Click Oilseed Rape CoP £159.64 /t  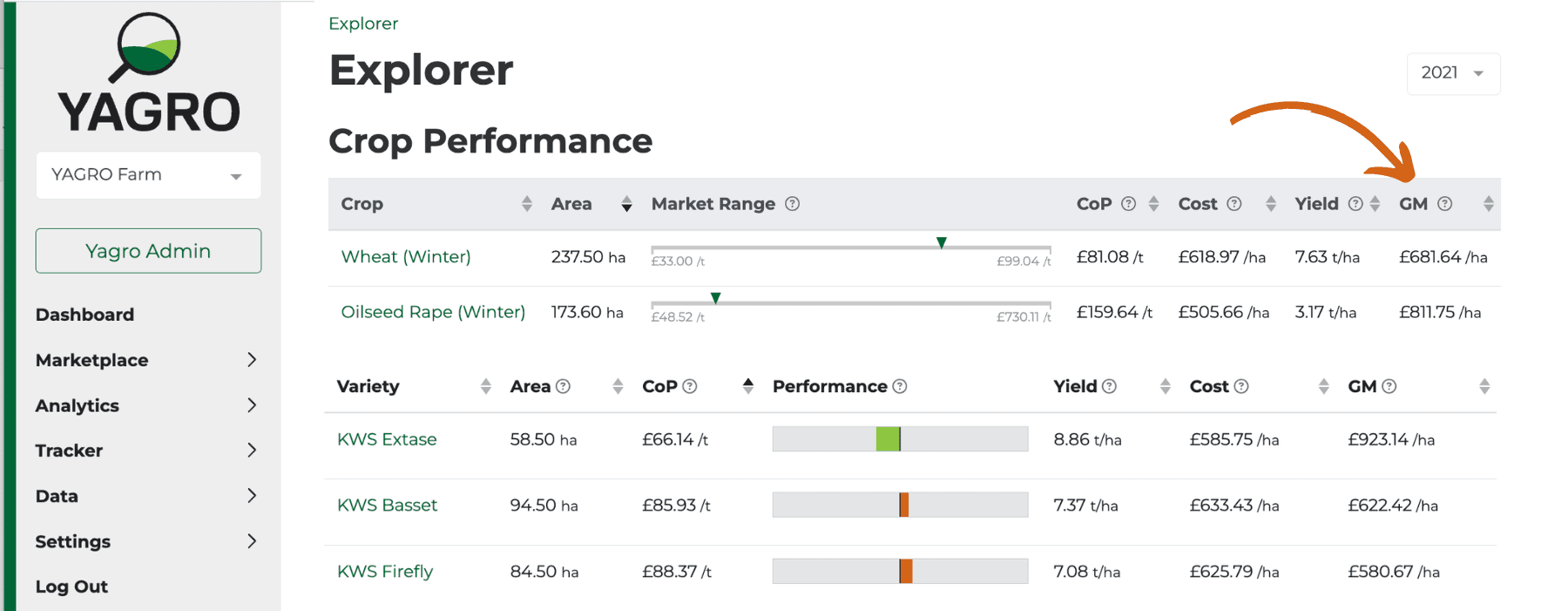pos(1114,312)
